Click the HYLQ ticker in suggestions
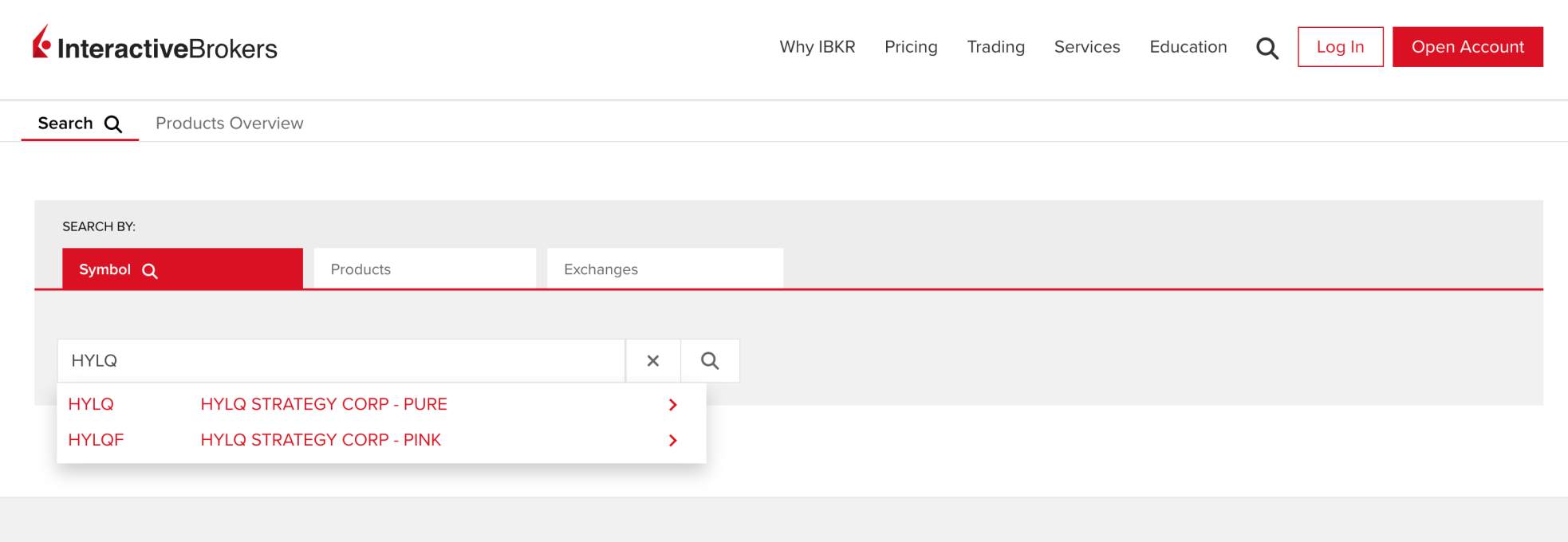Screen dimensions: 1568x542 (91, 404)
